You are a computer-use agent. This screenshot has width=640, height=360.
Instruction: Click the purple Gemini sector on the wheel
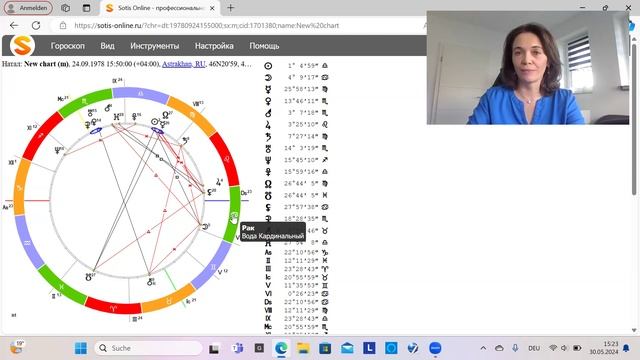[x=213, y=267]
